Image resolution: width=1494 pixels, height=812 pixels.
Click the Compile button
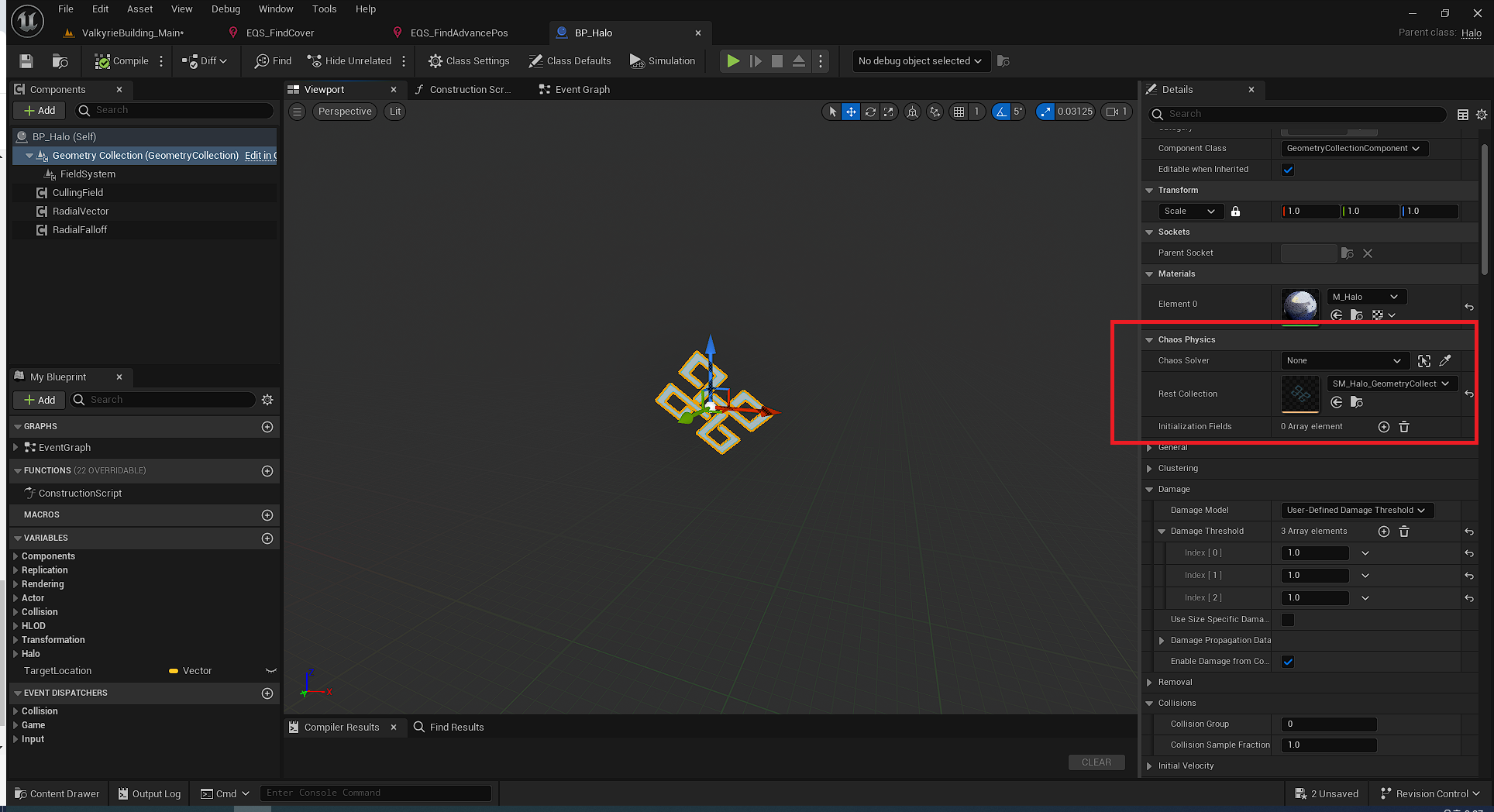pyautogui.click(x=122, y=61)
